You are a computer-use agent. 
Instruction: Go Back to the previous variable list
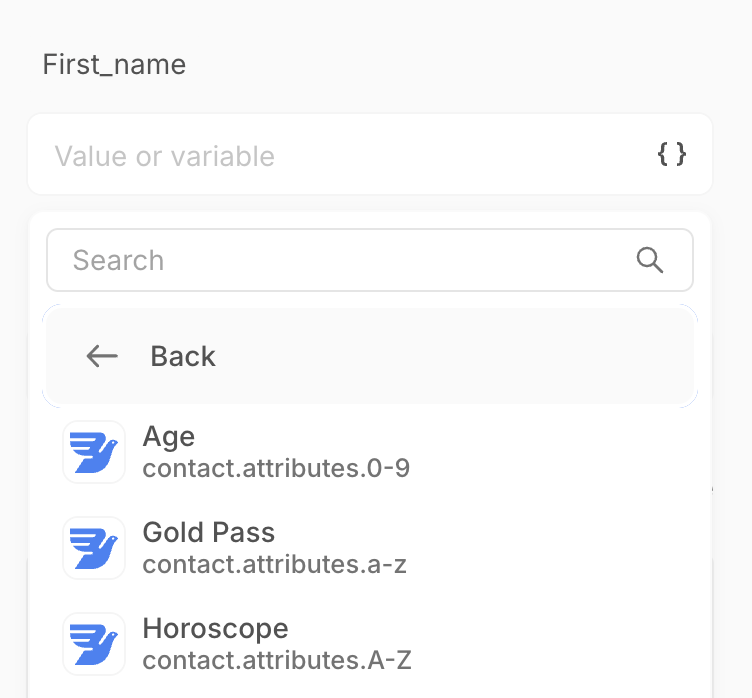click(370, 356)
